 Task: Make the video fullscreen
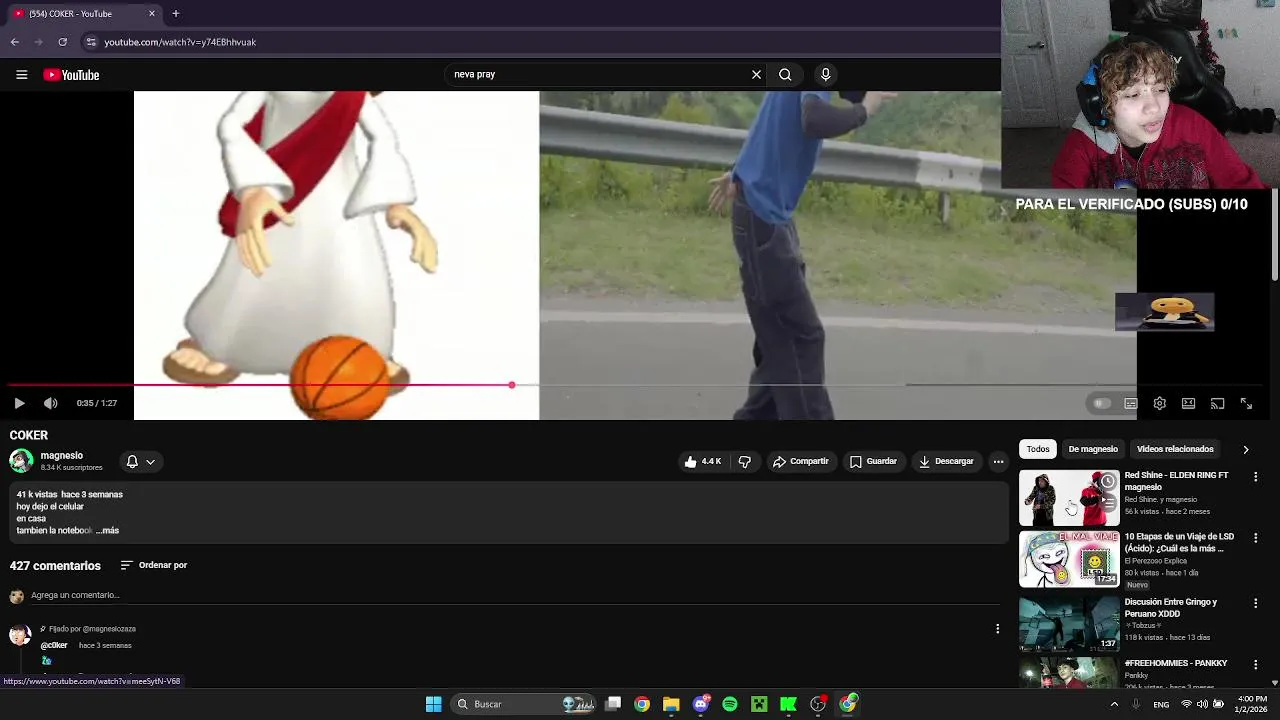coord(1246,403)
